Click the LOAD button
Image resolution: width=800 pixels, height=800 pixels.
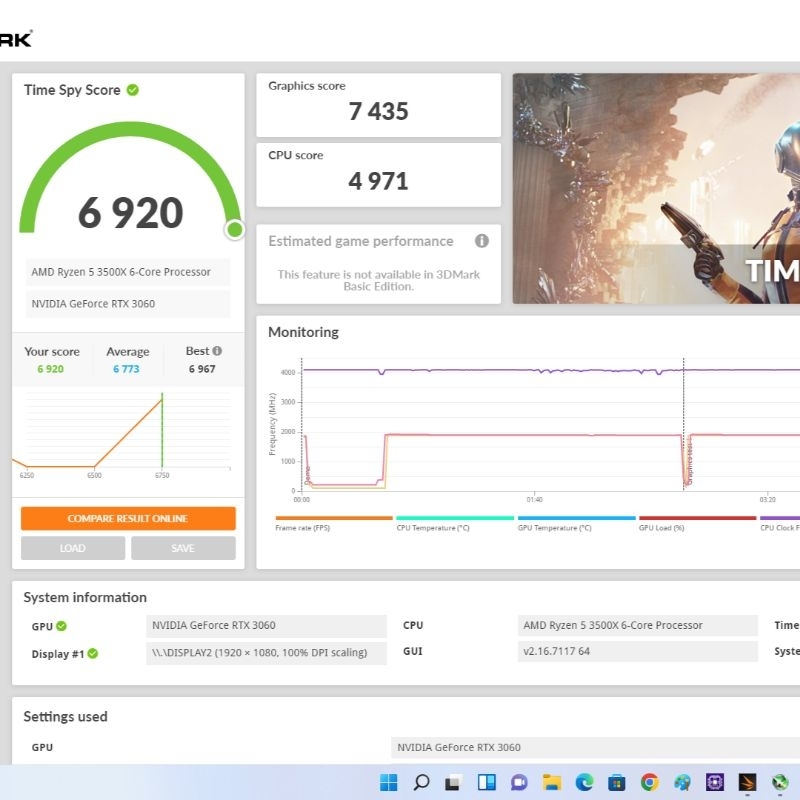pyautogui.click(x=73, y=548)
